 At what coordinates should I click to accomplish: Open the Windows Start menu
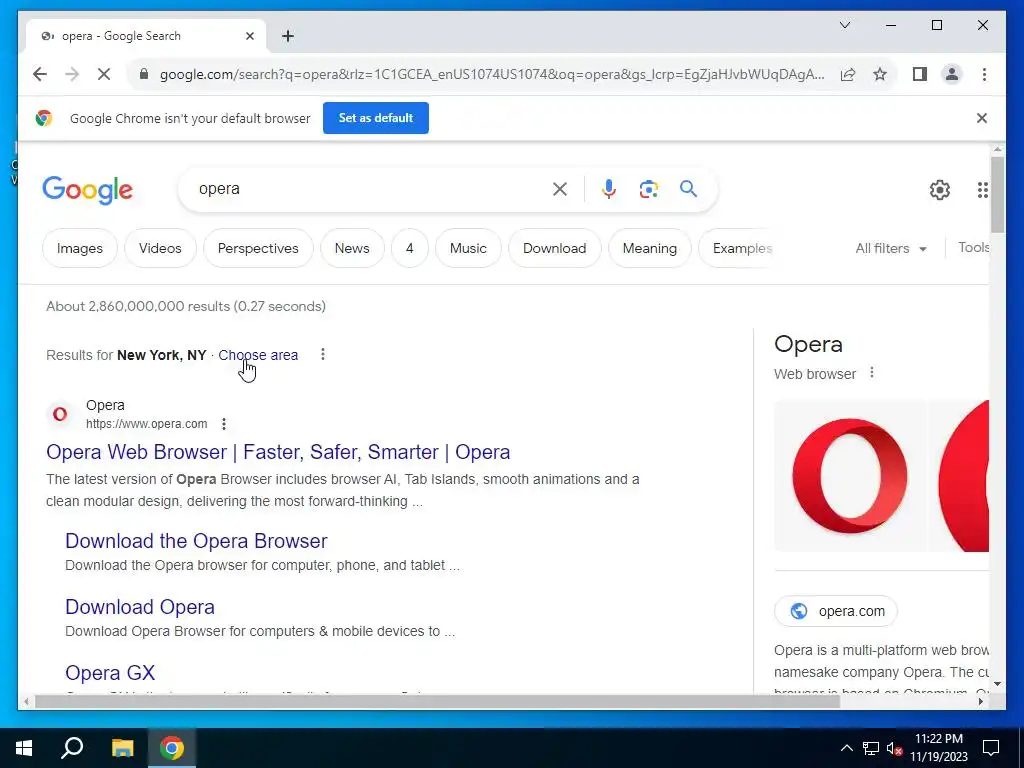(x=24, y=748)
